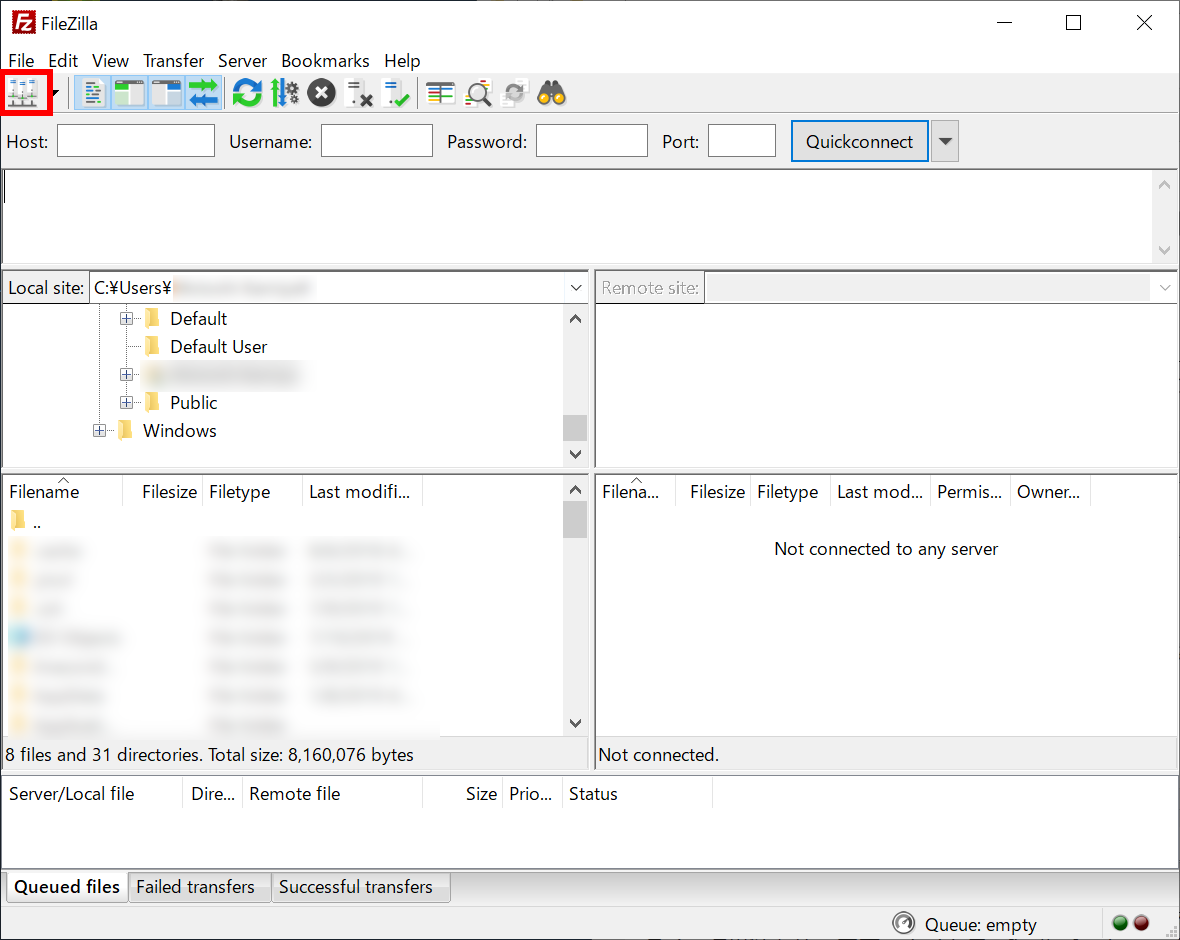This screenshot has width=1180, height=940.
Task: Search files with binoculars icon
Action: [552, 93]
